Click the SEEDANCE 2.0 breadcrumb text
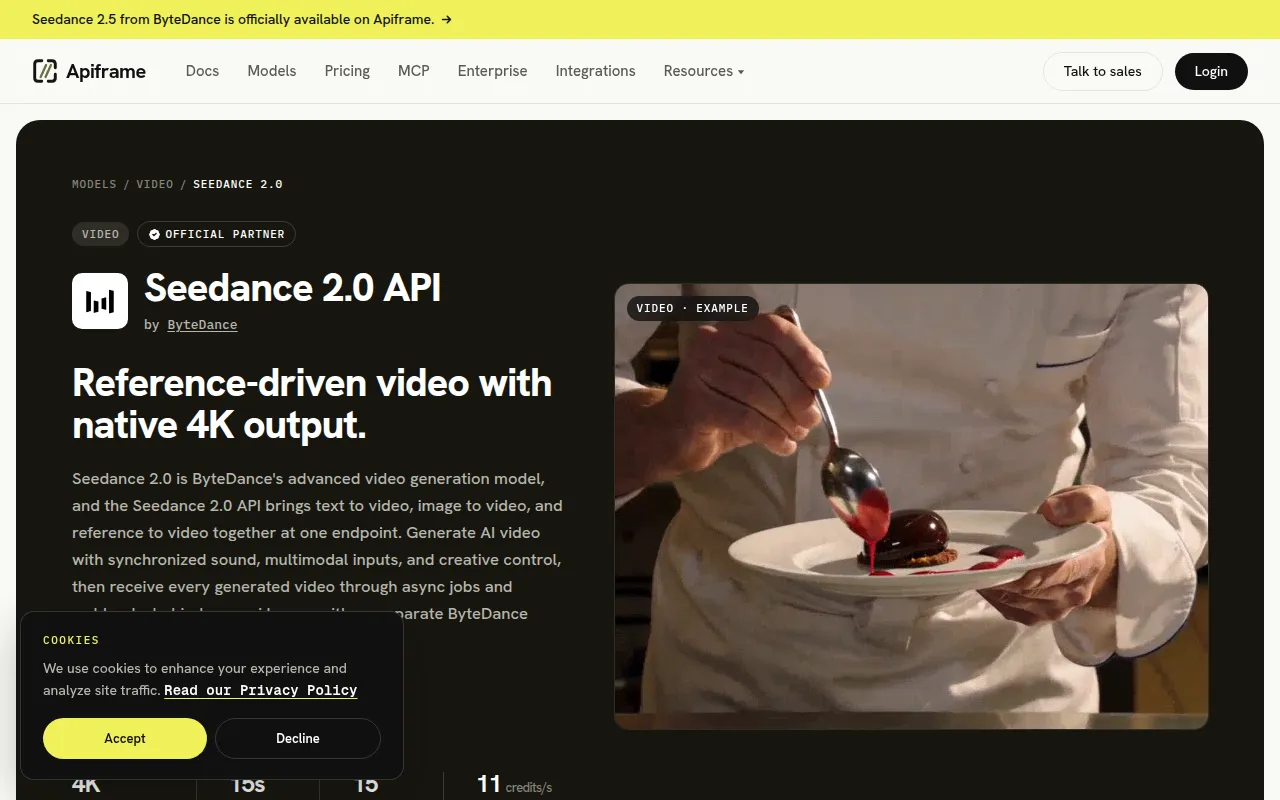This screenshot has height=800, width=1280. pyautogui.click(x=238, y=184)
